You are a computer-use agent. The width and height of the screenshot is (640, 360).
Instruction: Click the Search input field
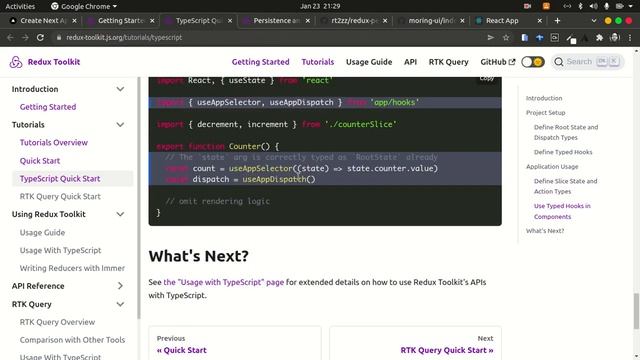click(588, 62)
